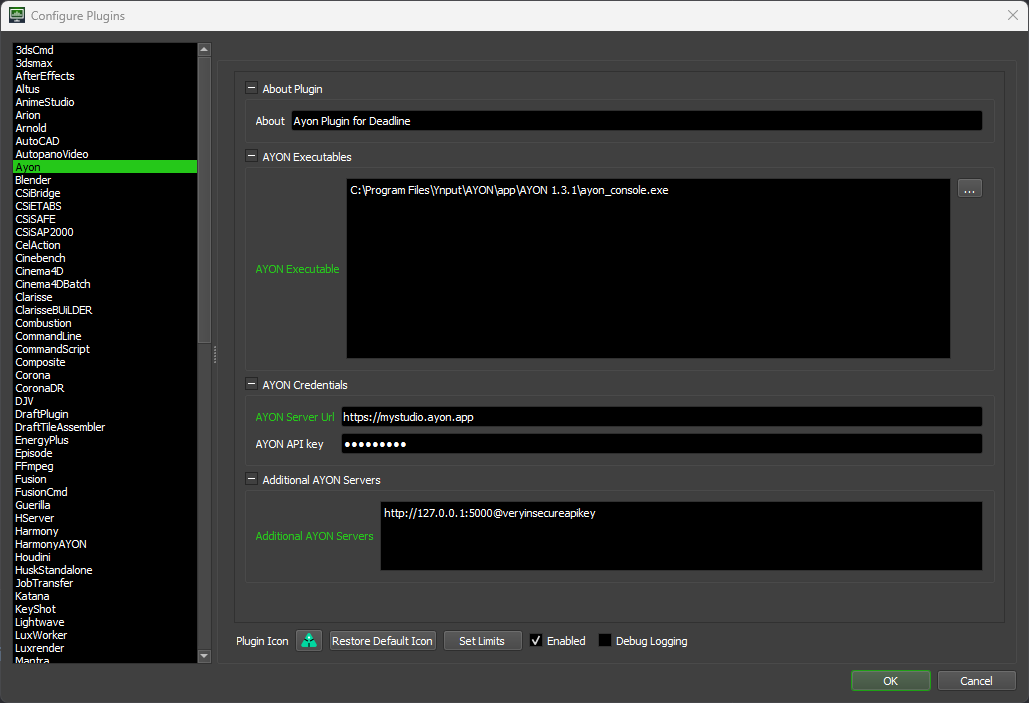Click the plugin list scroll down arrow
Screen dimensions: 1029x703
point(204,656)
